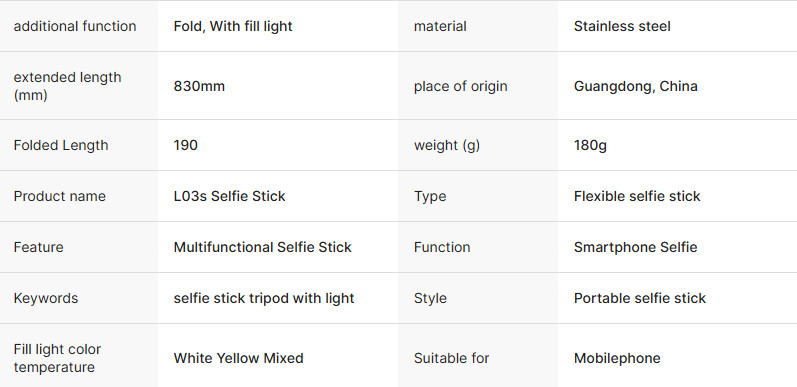Viewport: 797px width, 387px height.
Task: Click the 'place of origin' label
Action: coord(461,86)
